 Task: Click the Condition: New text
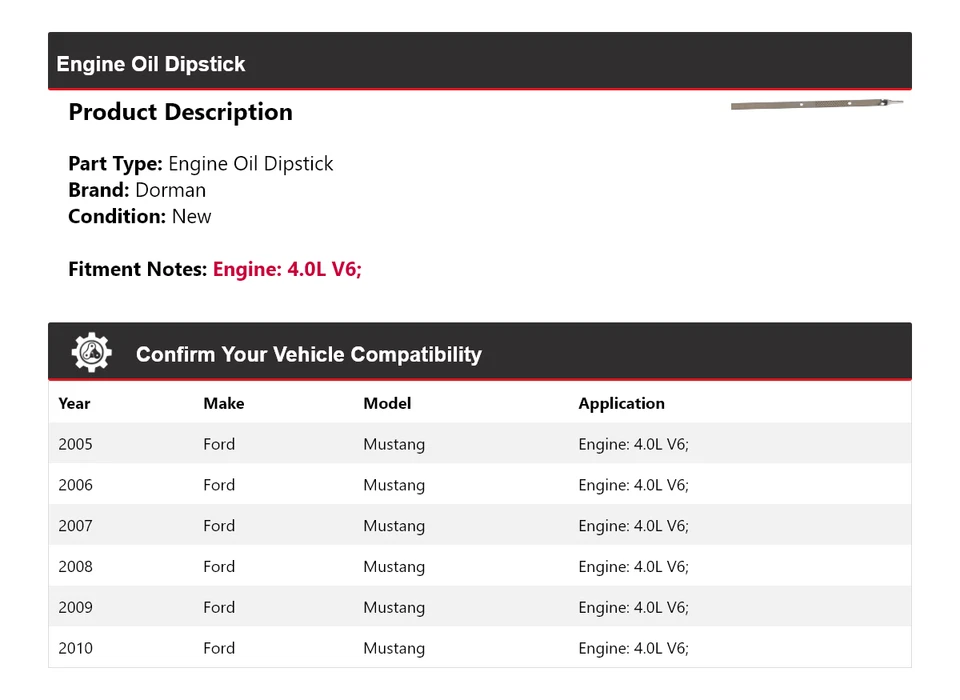click(140, 217)
